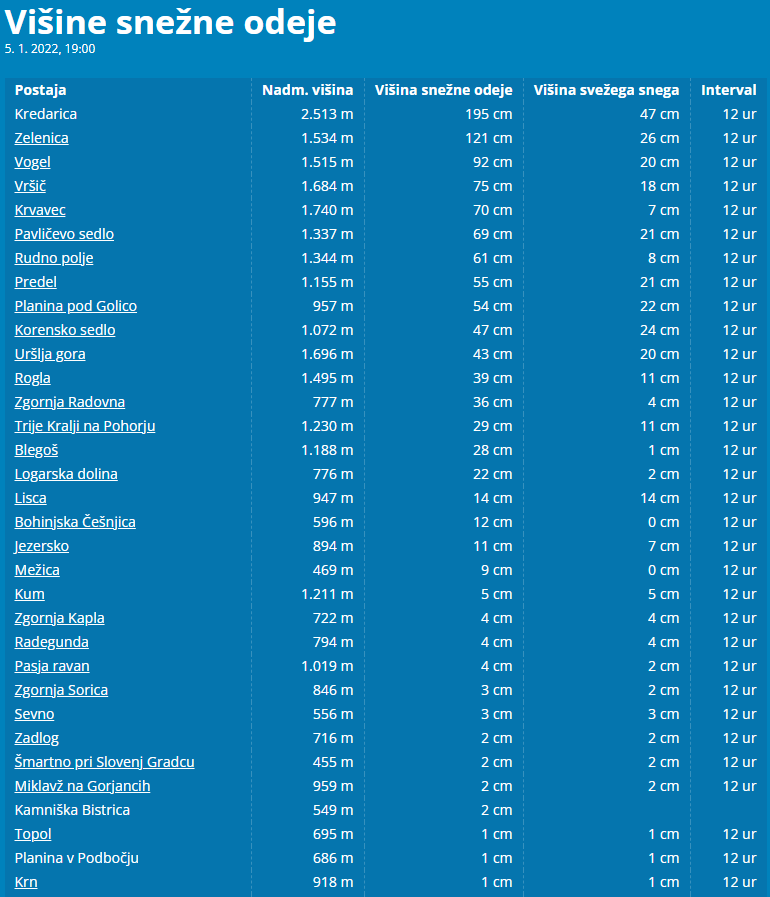Select Planina pod Golico link
770x897 pixels.
76,306
